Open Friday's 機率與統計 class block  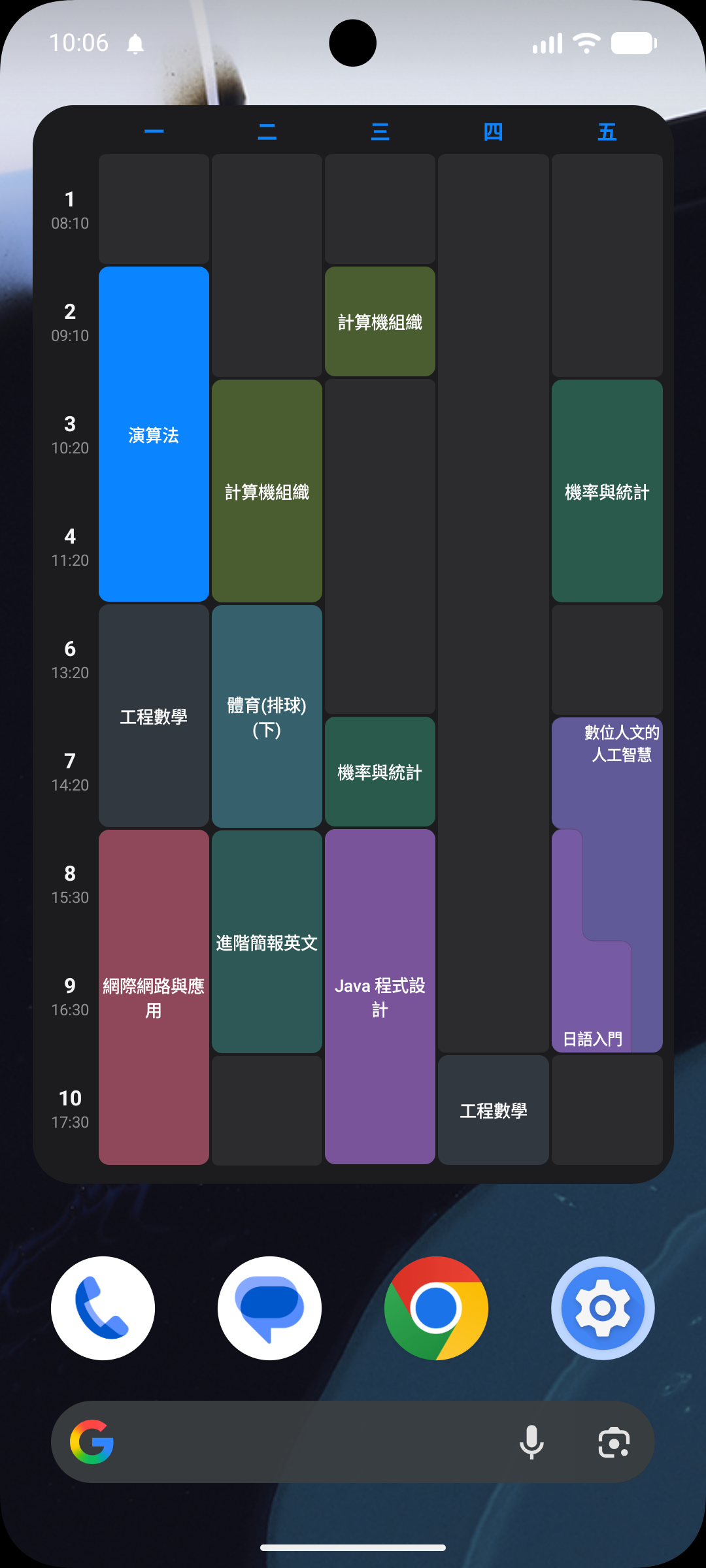pos(607,491)
